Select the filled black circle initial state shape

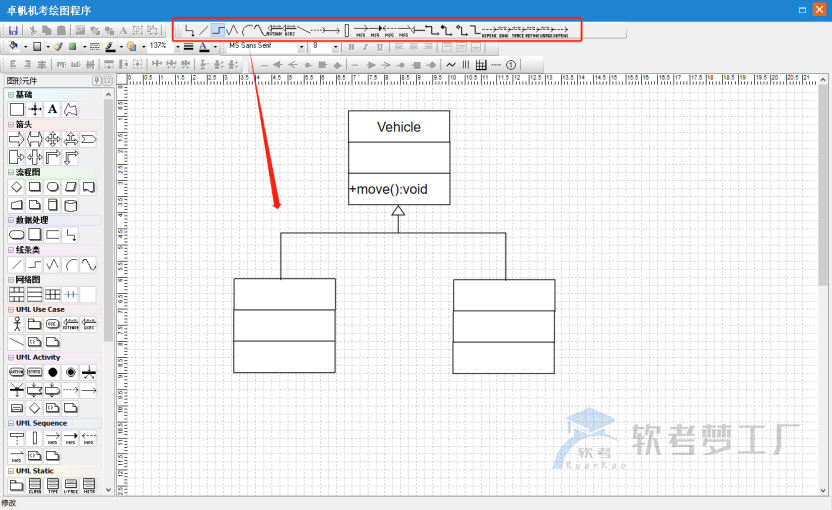52,372
